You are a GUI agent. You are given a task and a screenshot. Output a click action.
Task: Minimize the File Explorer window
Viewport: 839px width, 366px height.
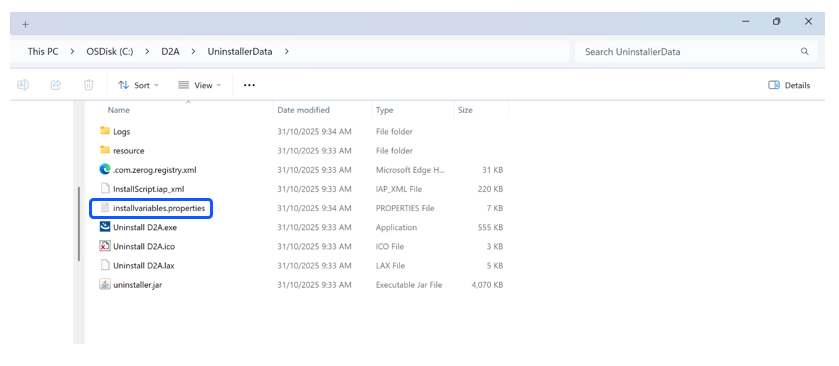click(x=746, y=22)
